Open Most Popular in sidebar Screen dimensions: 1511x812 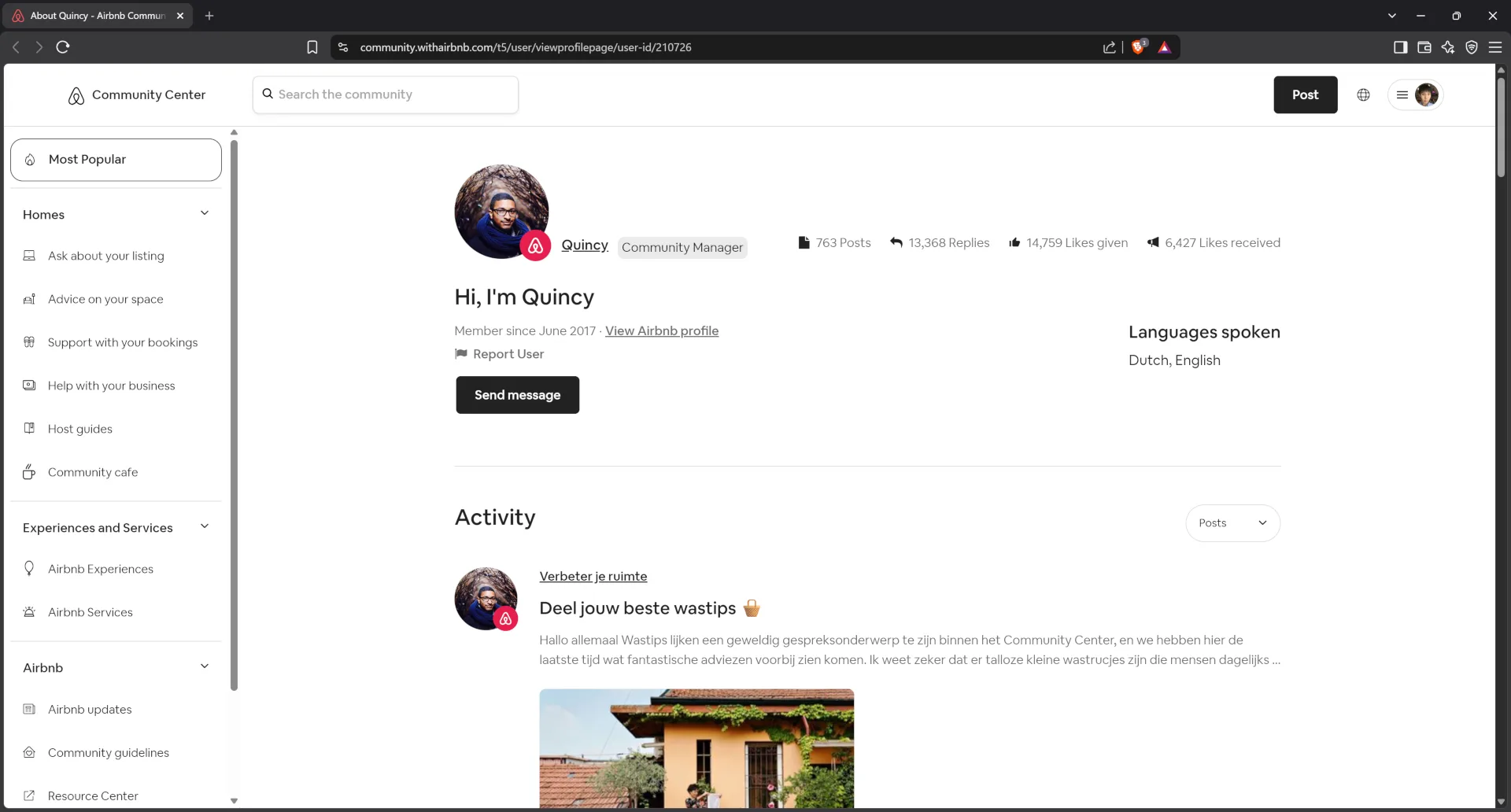[116, 160]
